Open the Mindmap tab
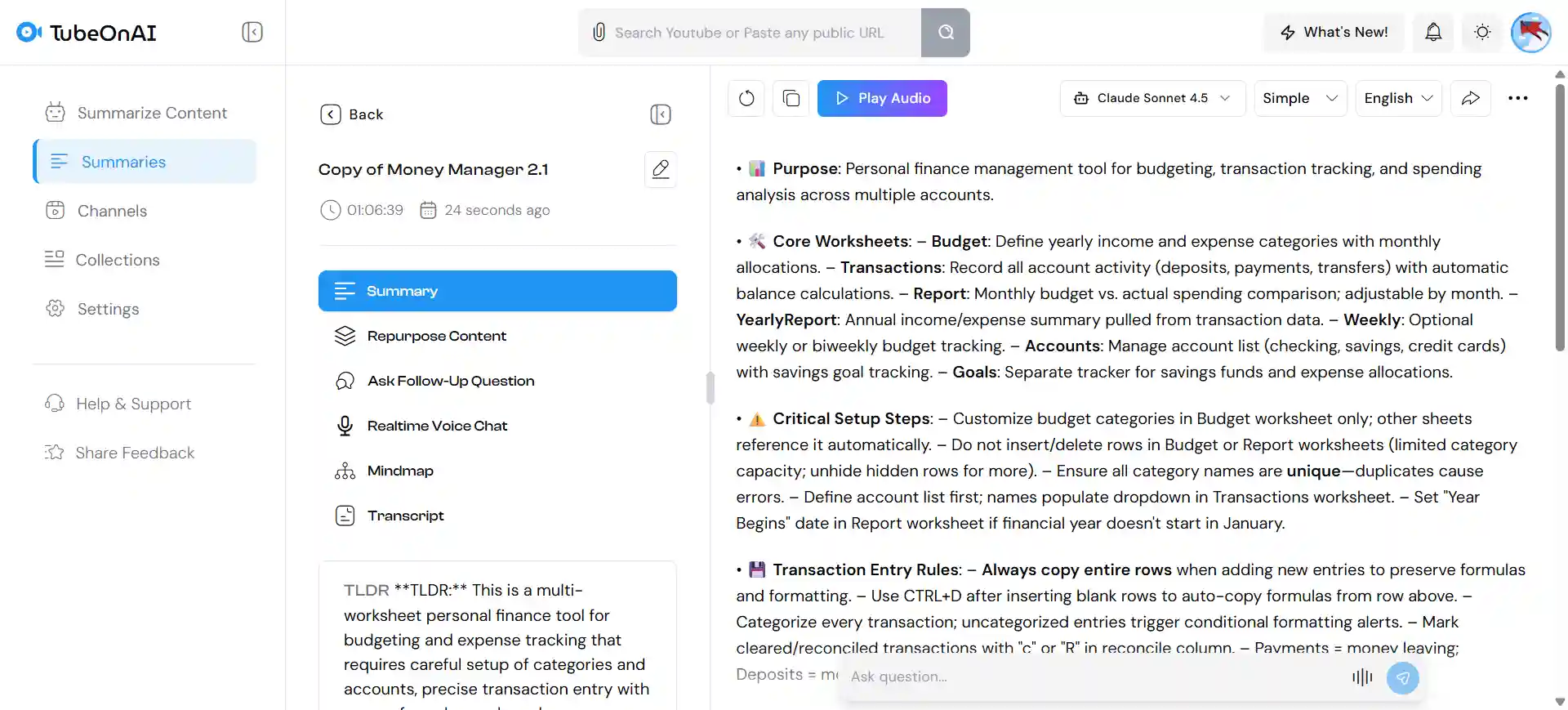The height and width of the screenshot is (710, 1568). 400,471
